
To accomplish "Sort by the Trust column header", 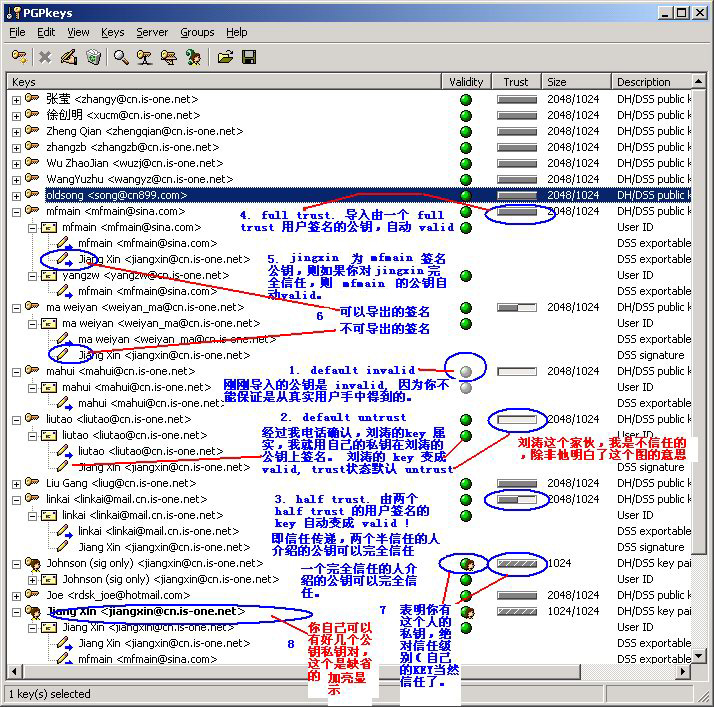I will click(x=516, y=82).
